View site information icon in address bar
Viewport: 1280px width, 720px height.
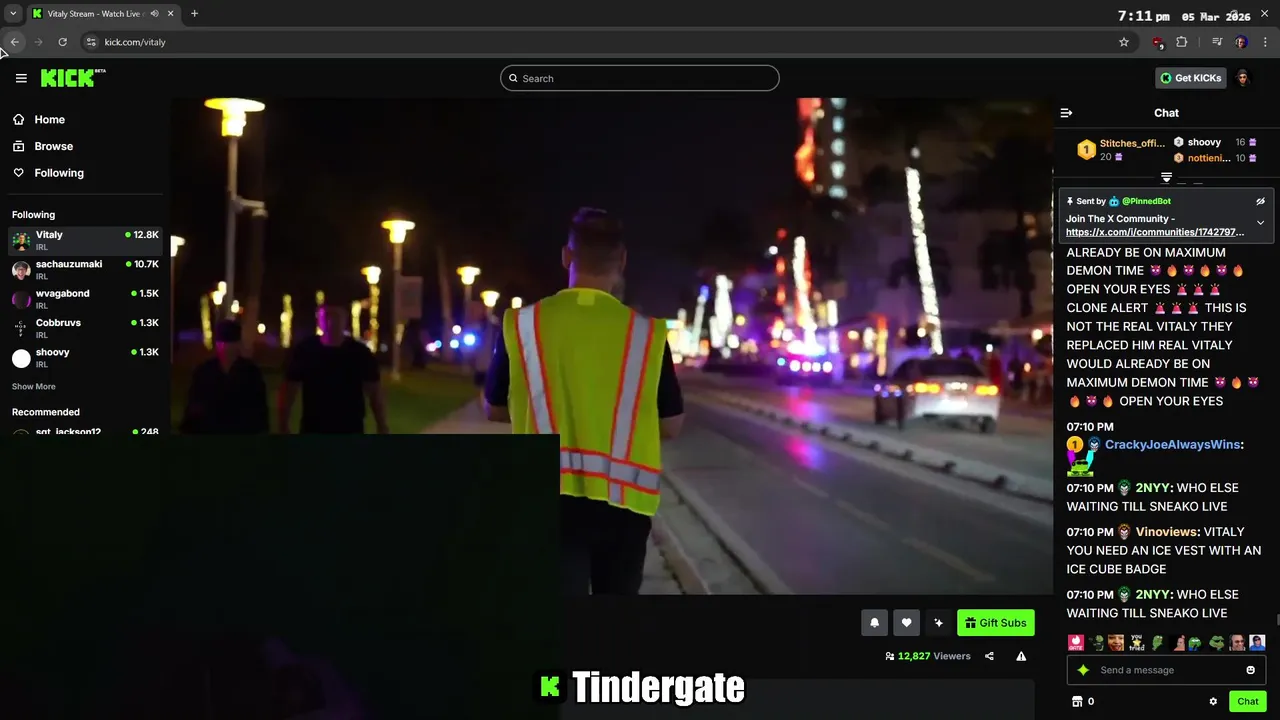tap(91, 42)
